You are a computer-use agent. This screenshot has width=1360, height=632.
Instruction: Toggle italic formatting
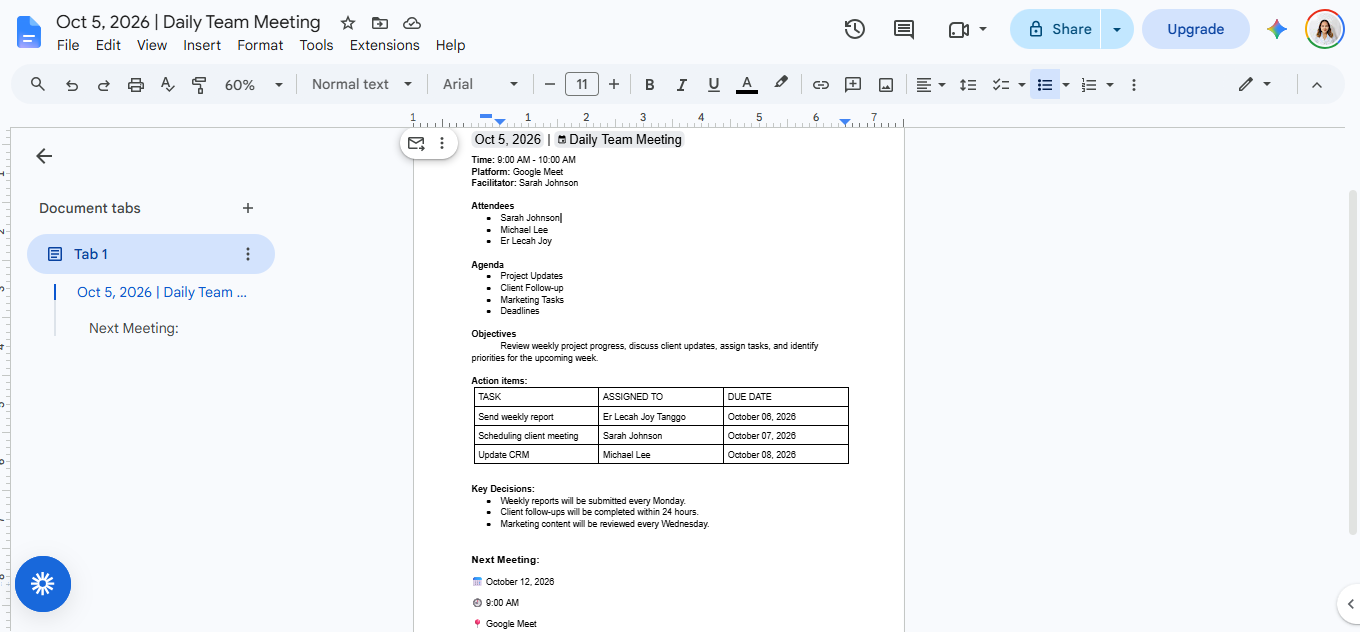[x=682, y=85]
